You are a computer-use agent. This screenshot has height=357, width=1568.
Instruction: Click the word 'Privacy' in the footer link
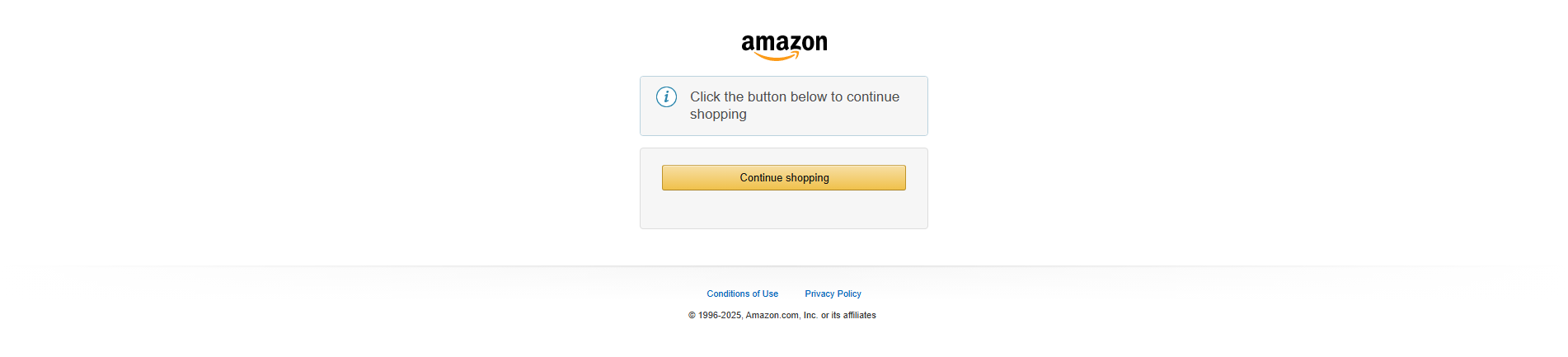click(819, 294)
